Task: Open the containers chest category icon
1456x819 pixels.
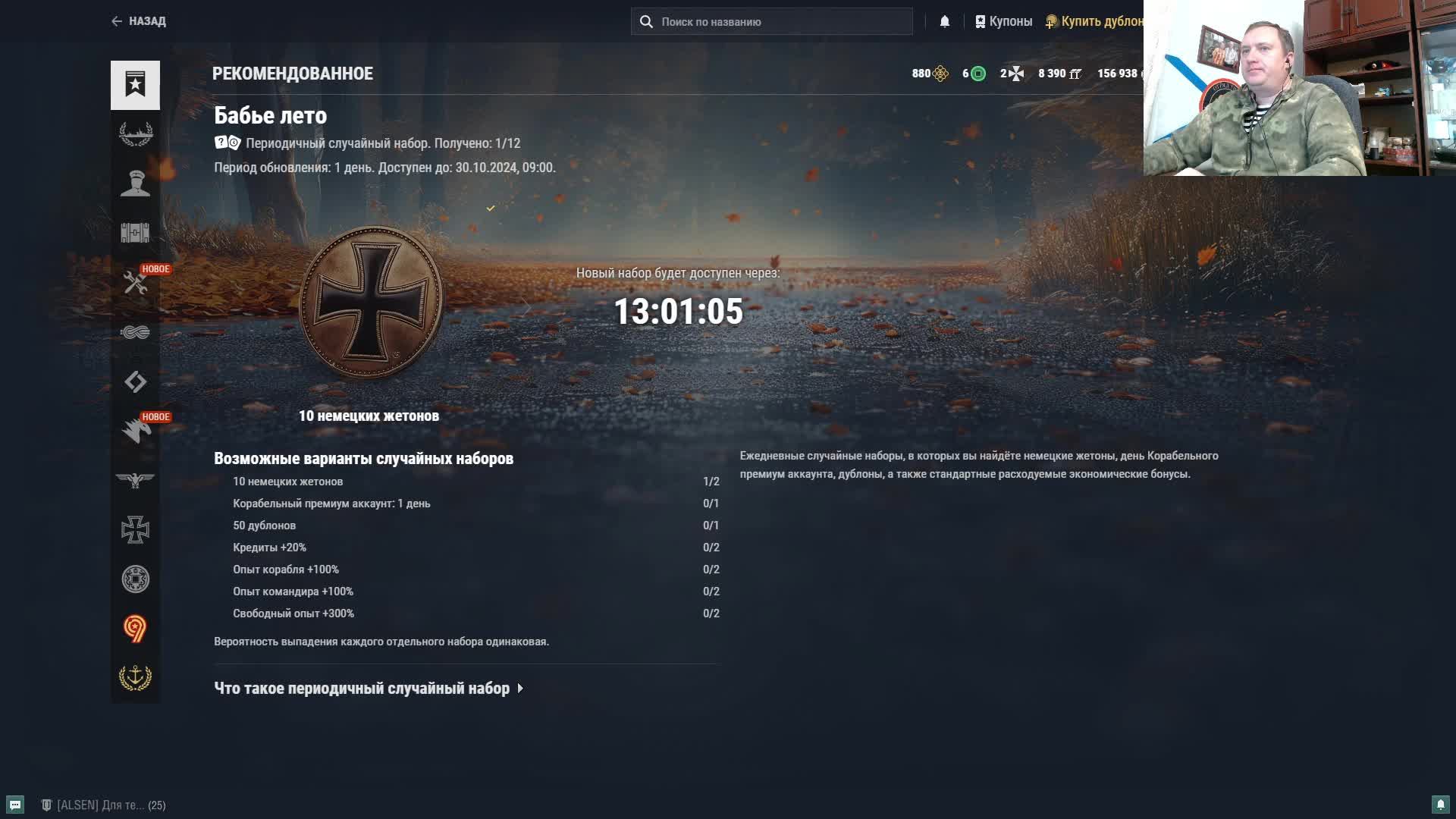Action: click(x=135, y=233)
